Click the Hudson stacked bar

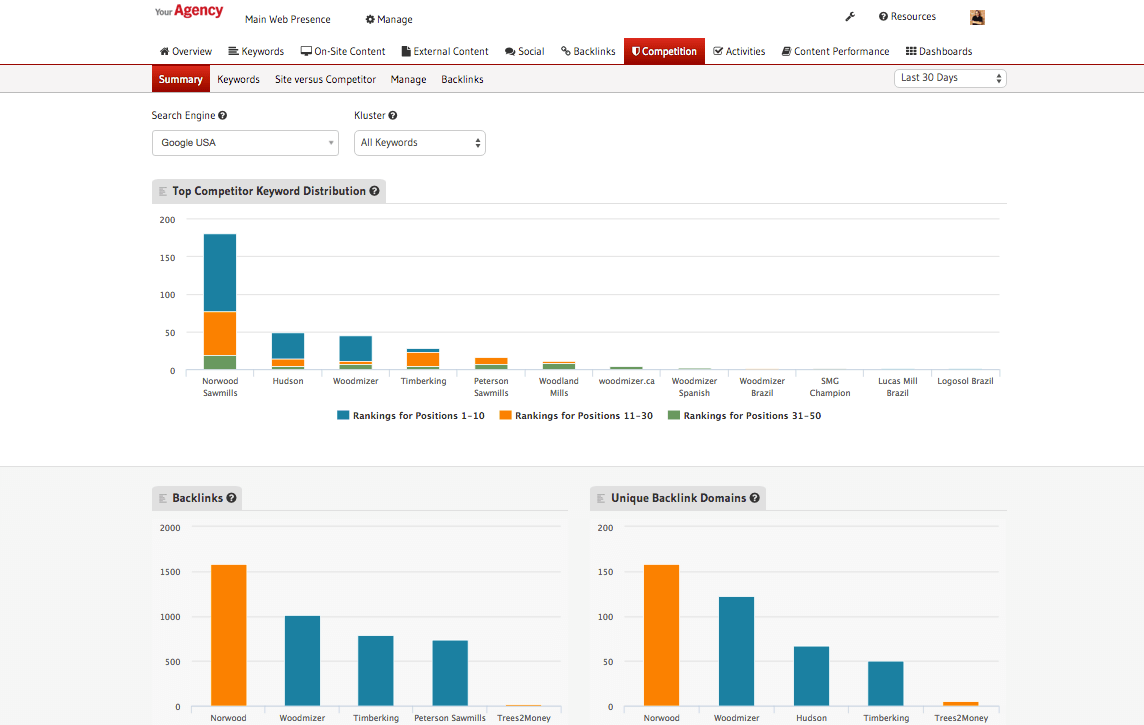pyautogui.click(x=288, y=352)
